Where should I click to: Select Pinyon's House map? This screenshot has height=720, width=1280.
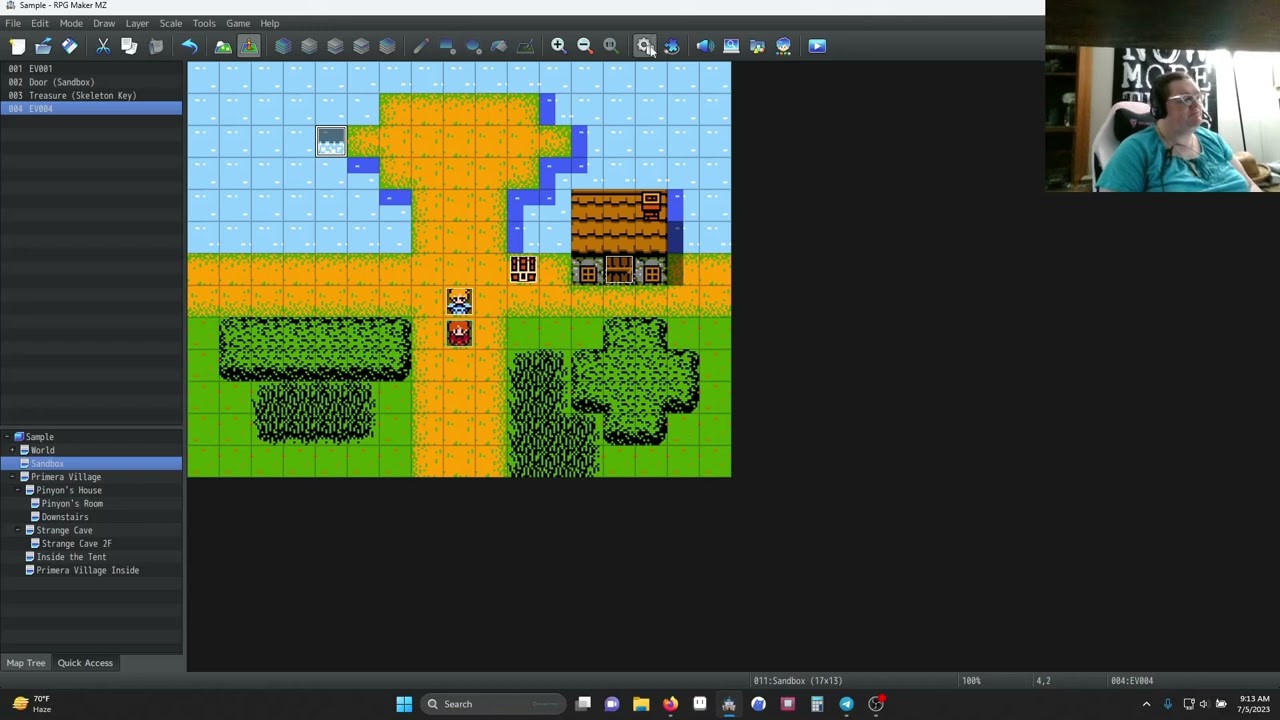click(x=68, y=490)
